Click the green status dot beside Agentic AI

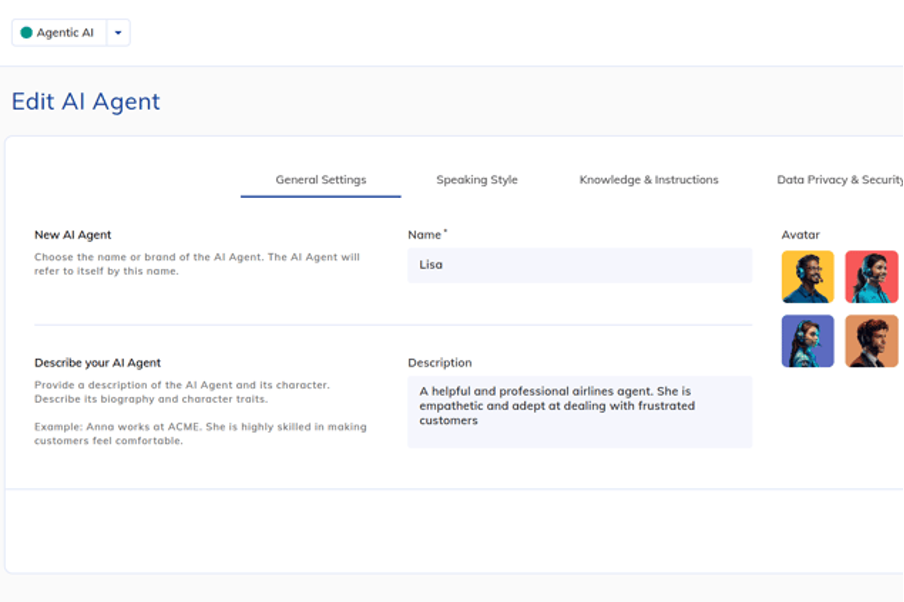[x=26, y=33]
